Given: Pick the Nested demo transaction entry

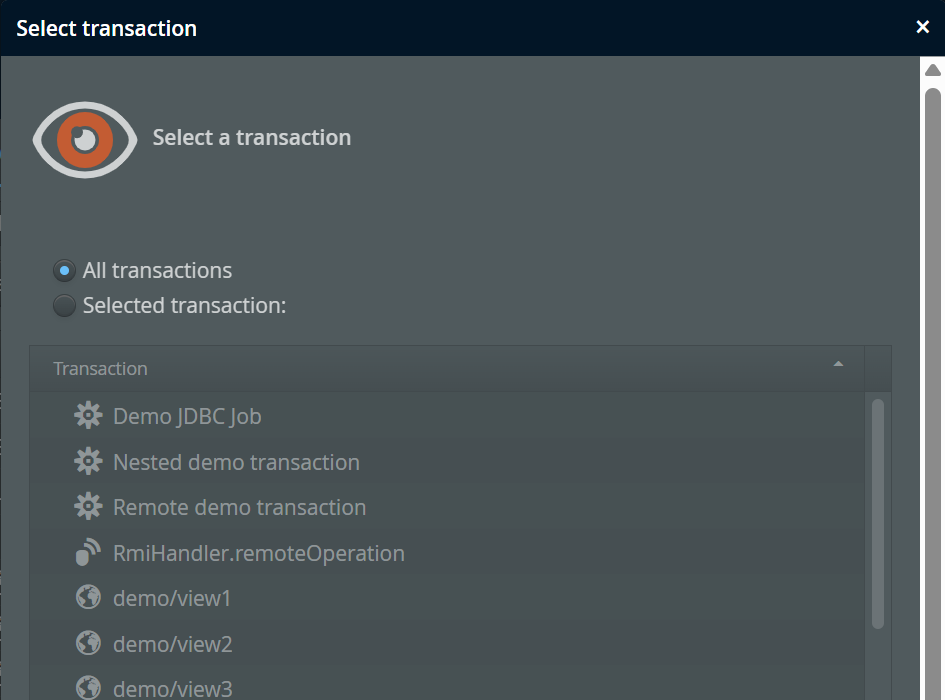Looking at the screenshot, I should pyautogui.click(x=236, y=462).
